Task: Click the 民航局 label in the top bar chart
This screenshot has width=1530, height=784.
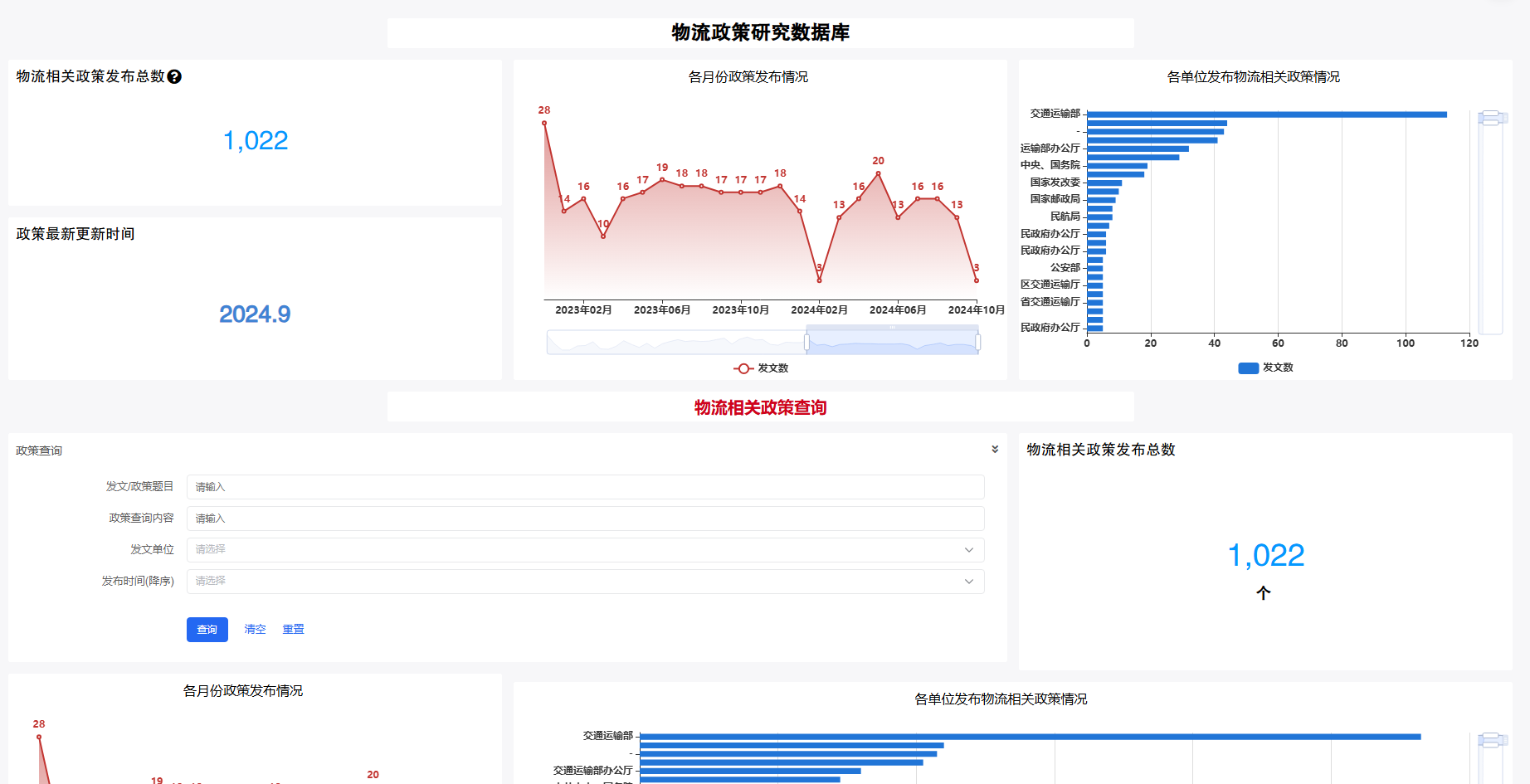Action: pos(1065,217)
